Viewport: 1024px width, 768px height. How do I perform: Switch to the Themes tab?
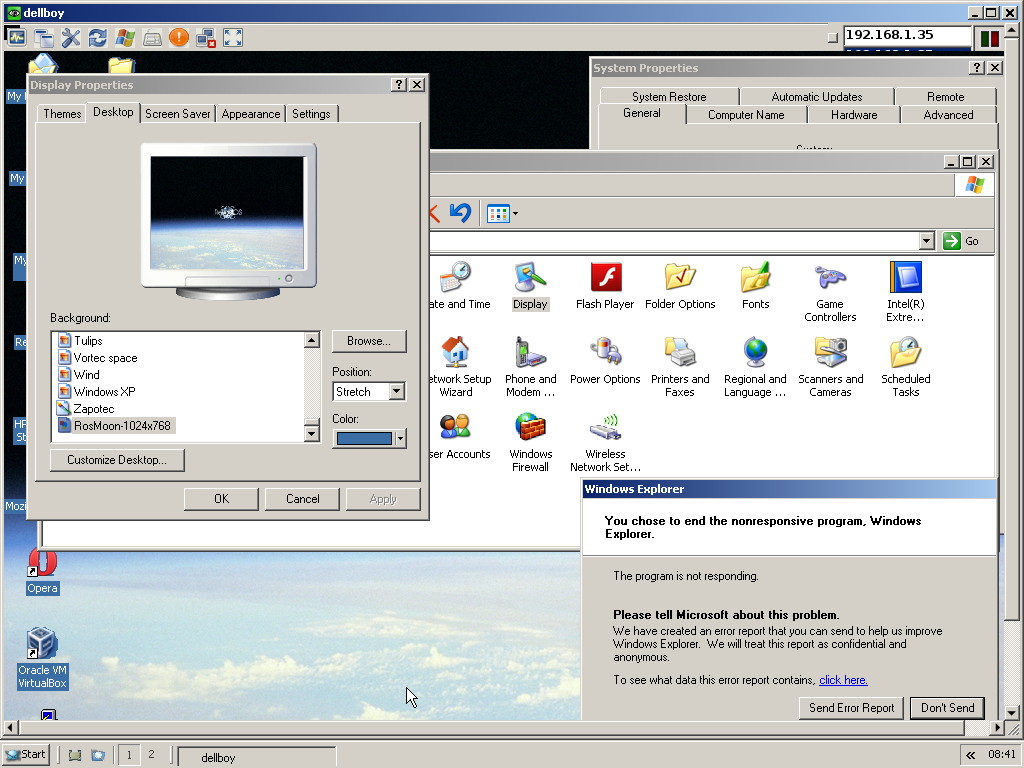62,114
